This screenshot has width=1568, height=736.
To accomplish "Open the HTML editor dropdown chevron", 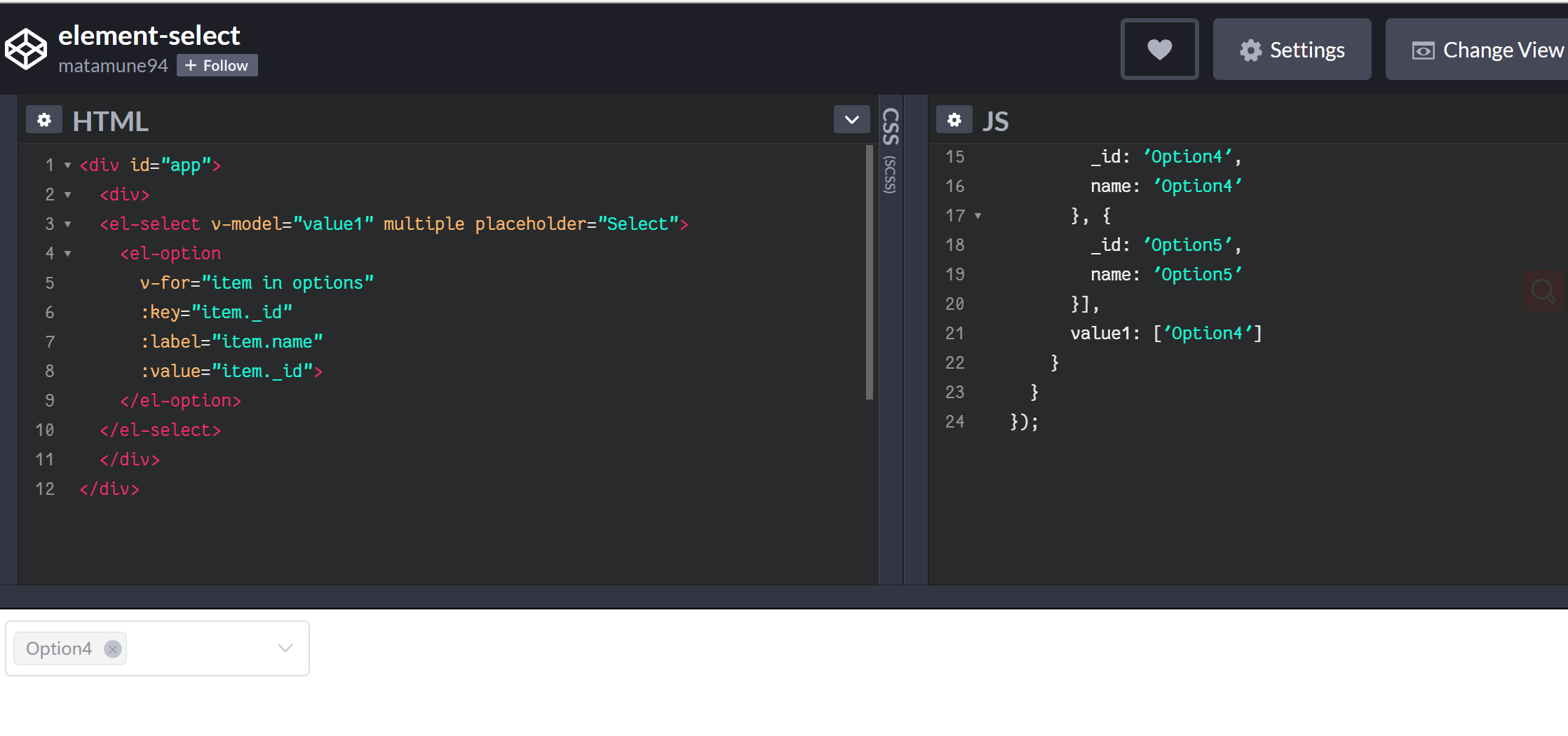I will (x=851, y=120).
